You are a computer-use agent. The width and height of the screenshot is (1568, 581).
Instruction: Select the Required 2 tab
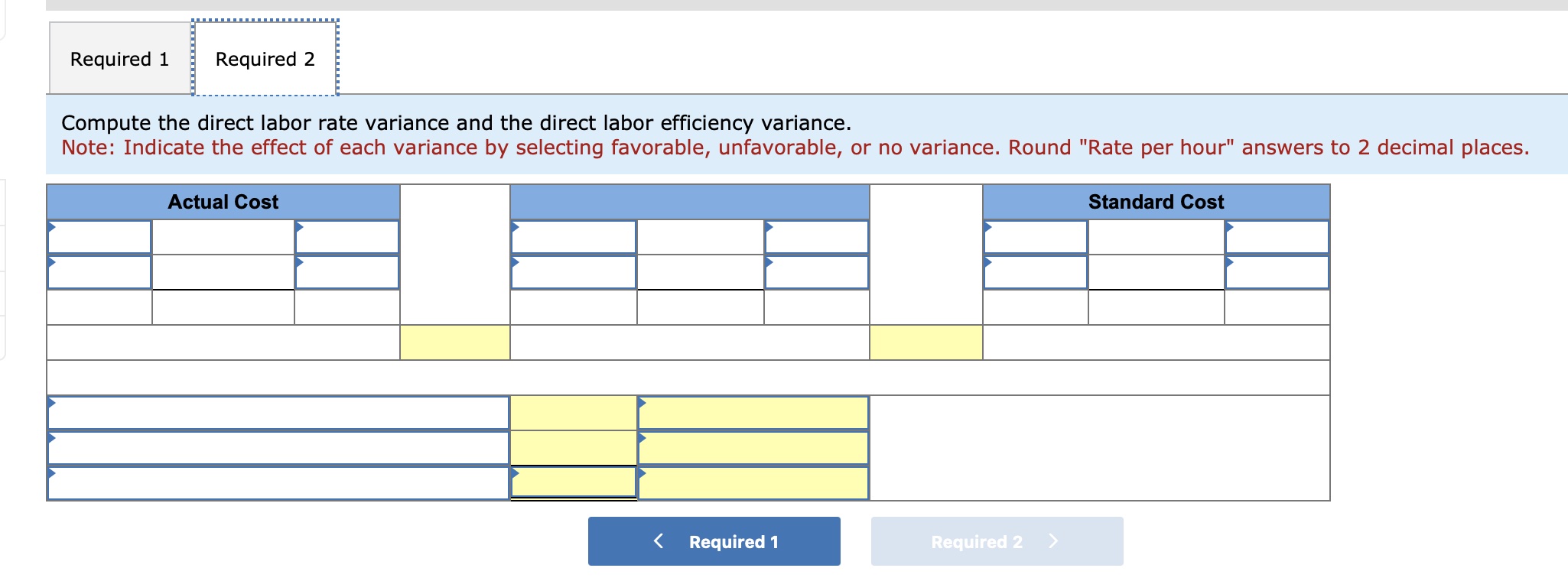coord(264,58)
